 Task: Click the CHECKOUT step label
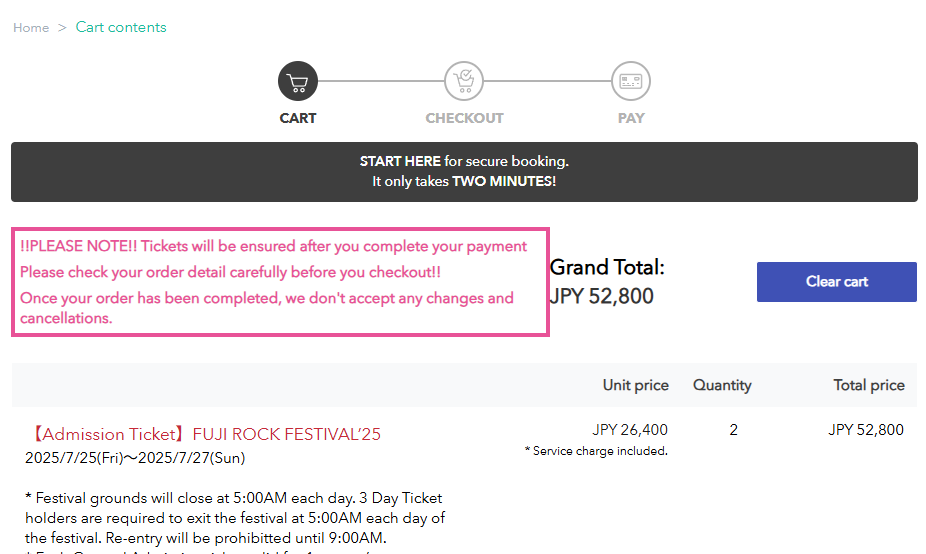(x=464, y=118)
